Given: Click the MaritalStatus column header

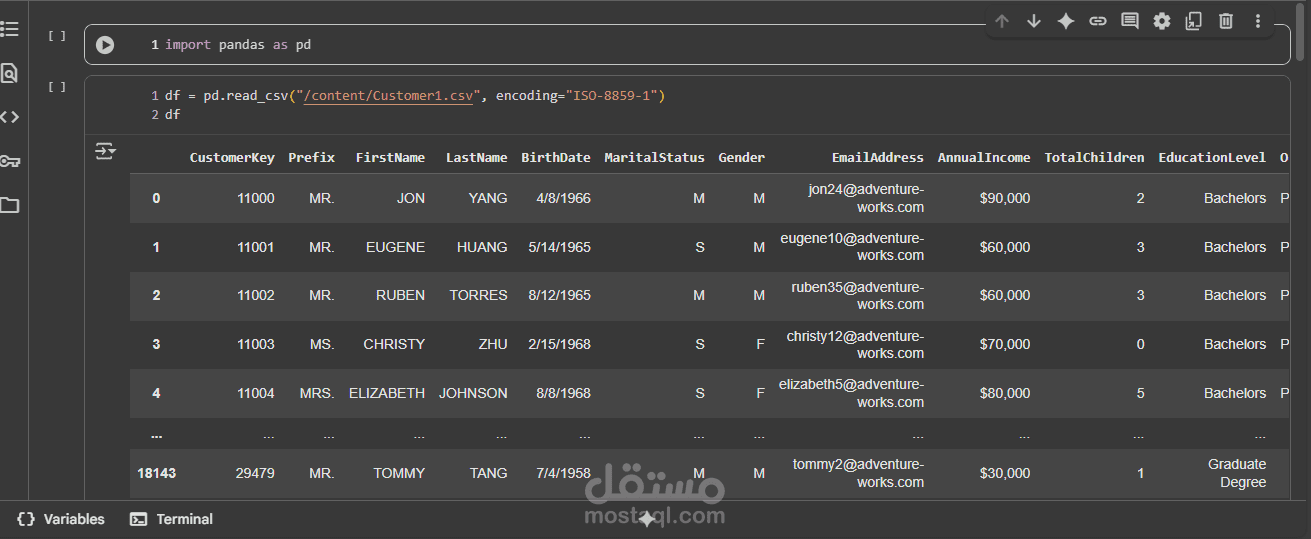Looking at the screenshot, I should (x=654, y=158).
